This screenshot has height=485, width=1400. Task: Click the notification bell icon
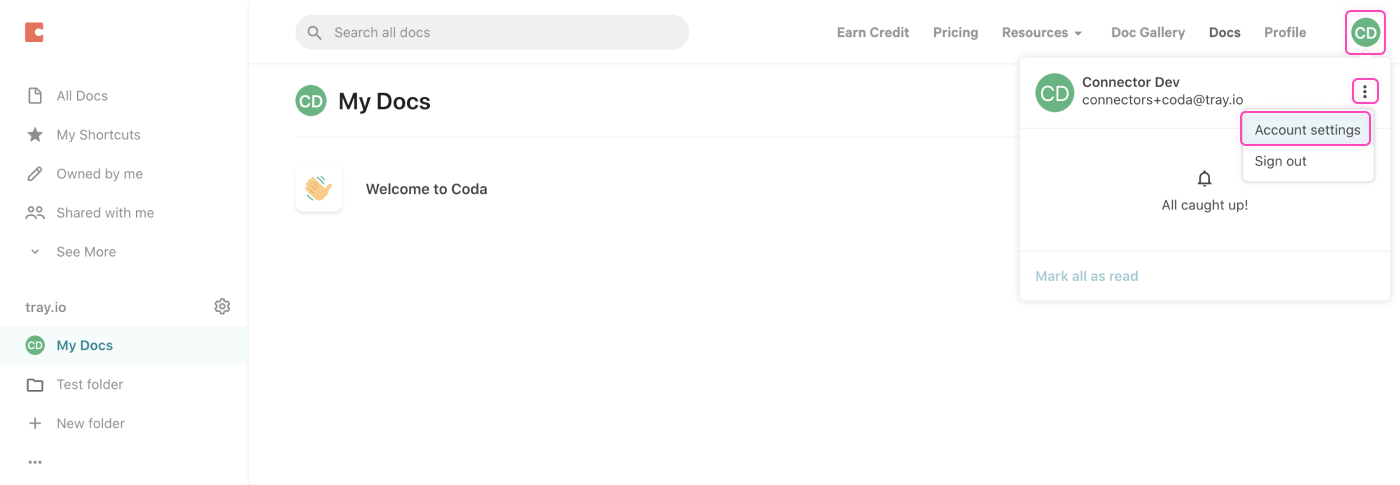[x=1204, y=179]
